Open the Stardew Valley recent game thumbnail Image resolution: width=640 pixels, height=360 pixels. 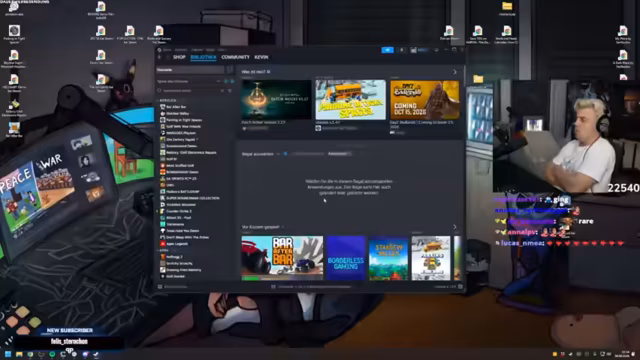pyautogui.click(x=388, y=258)
